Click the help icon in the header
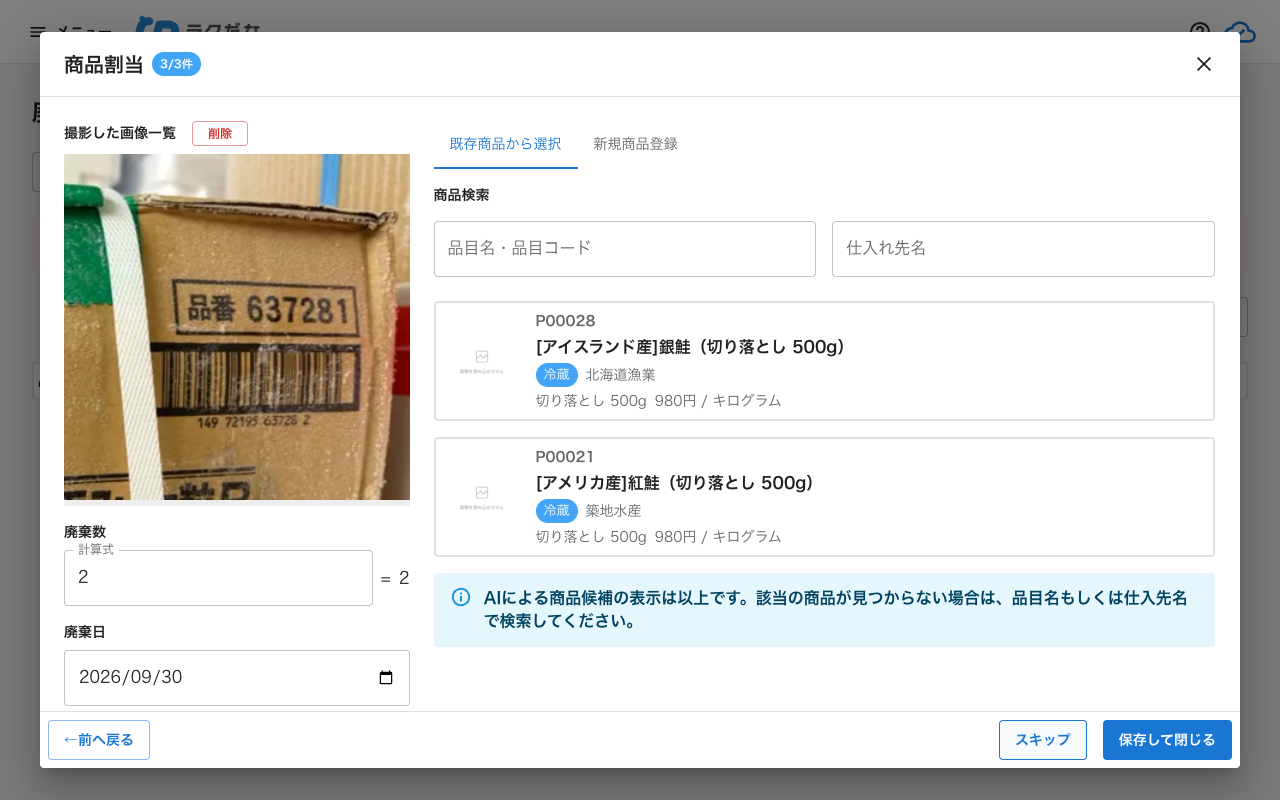This screenshot has height=800, width=1280. 1200,32
